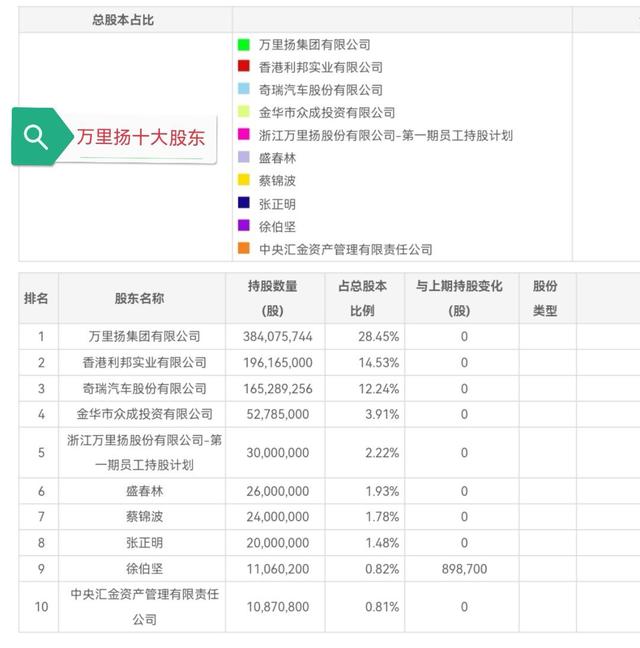640x648 pixels.
Task: Click the magenta swatch for 第一期员工持股计划
Action: [x=244, y=134]
